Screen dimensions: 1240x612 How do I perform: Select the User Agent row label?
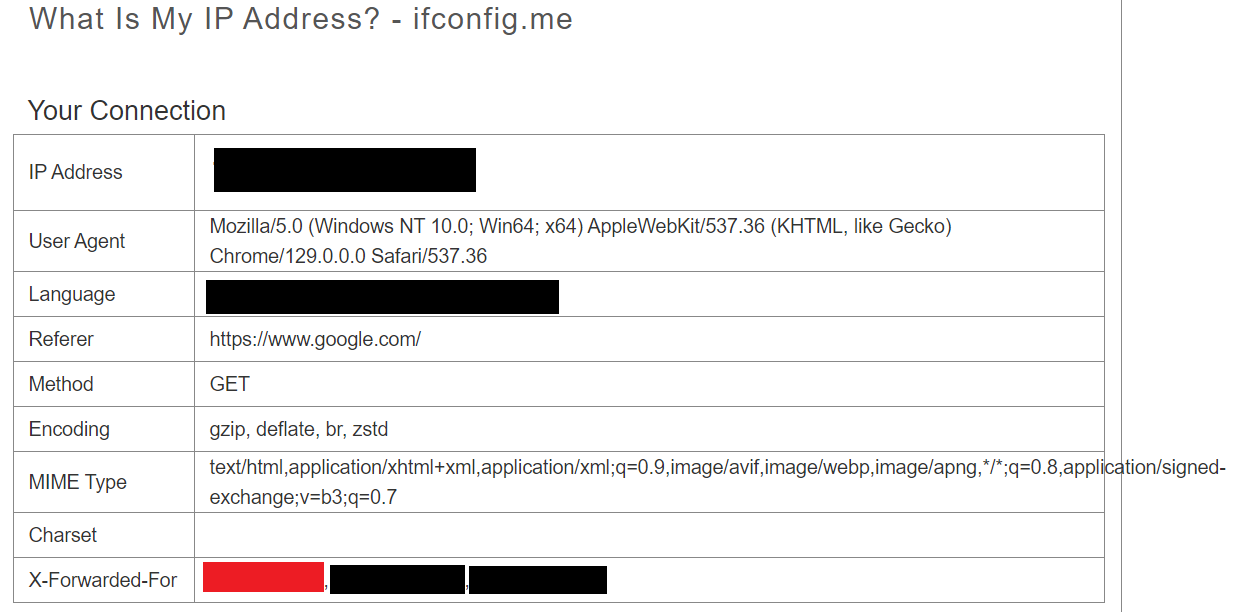pyautogui.click(x=77, y=241)
